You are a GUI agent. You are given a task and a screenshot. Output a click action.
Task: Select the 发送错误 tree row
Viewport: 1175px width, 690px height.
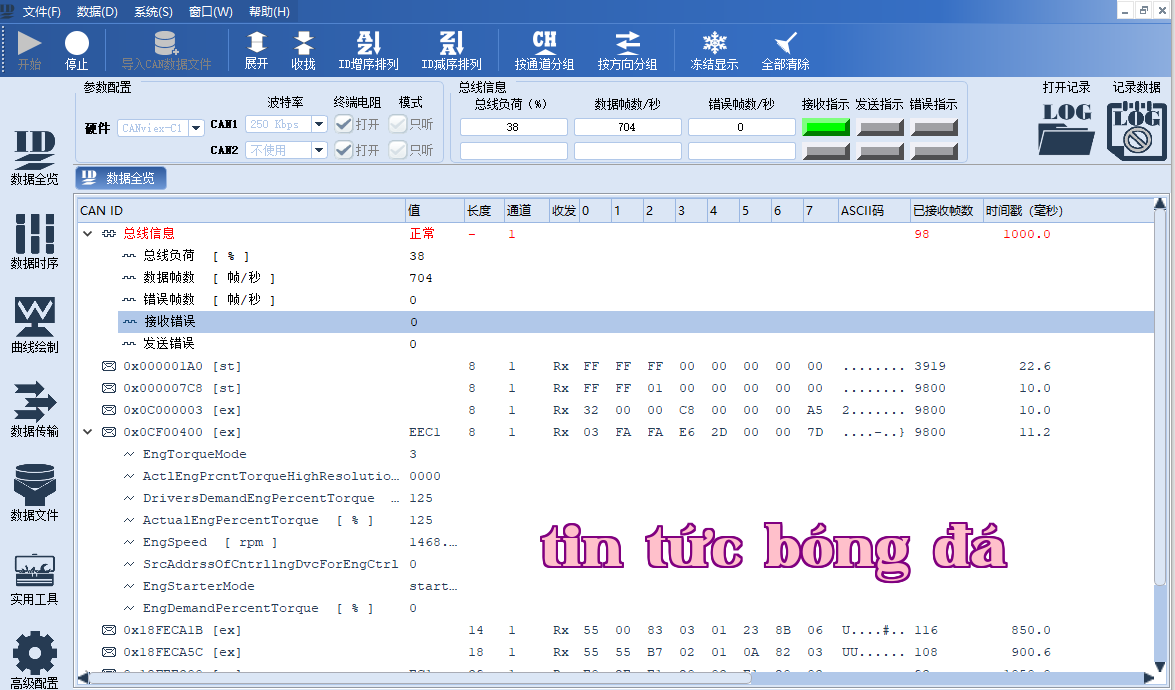(635, 344)
